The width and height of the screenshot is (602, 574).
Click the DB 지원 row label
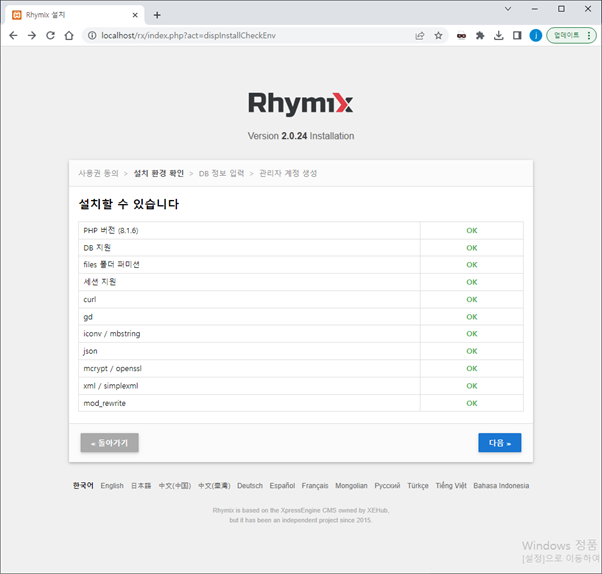tap(97, 248)
